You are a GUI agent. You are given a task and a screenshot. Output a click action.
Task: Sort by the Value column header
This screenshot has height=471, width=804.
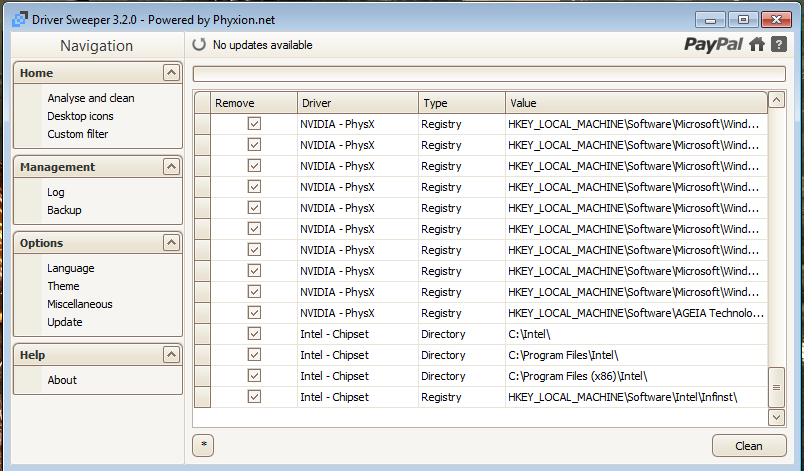coord(636,103)
